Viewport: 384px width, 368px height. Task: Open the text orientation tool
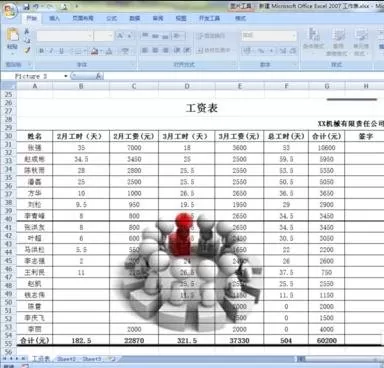[x=178, y=36]
